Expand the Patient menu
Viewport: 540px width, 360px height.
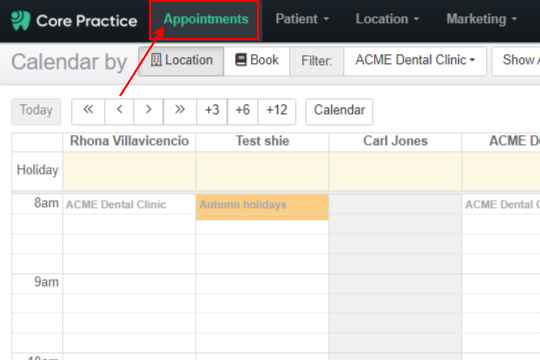point(302,19)
